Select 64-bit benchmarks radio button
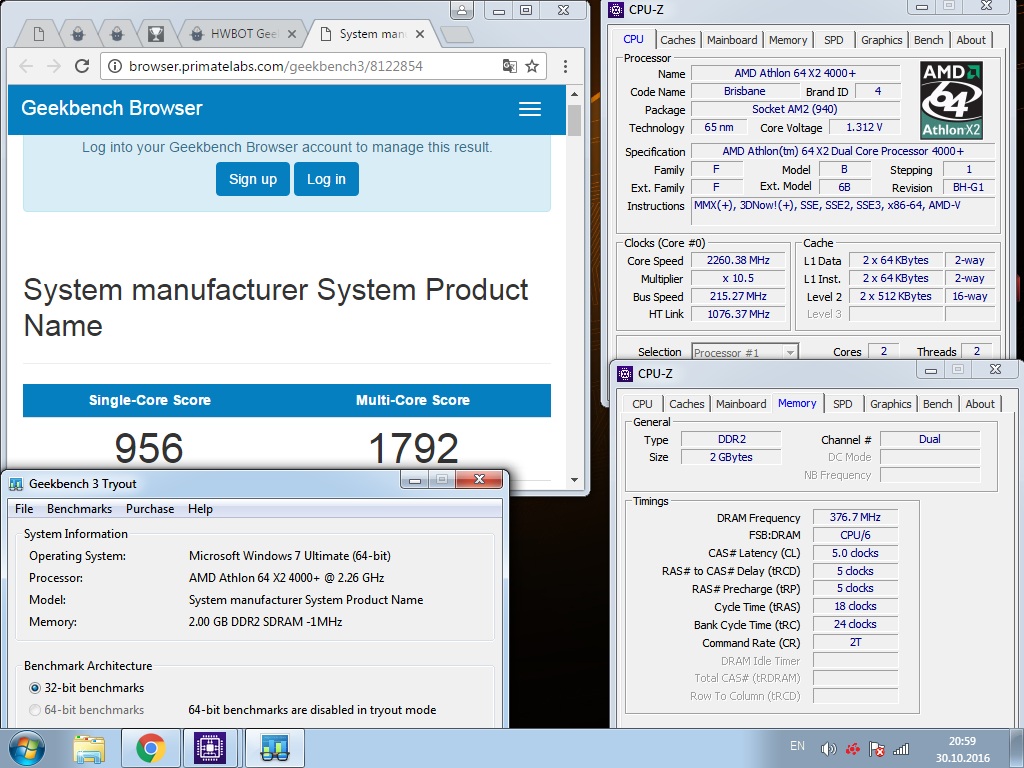The width and height of the screenshot is (1024, 768). (35, 710)
